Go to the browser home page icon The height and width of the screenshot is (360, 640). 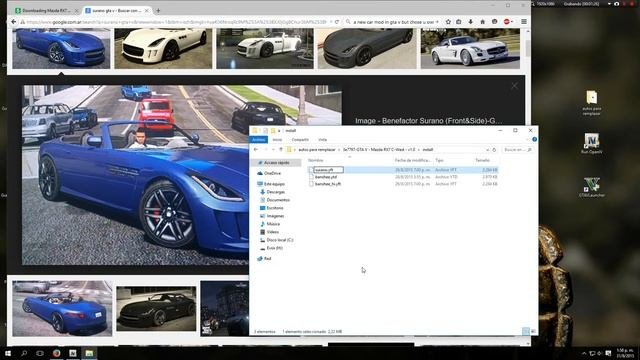point(482,22)
